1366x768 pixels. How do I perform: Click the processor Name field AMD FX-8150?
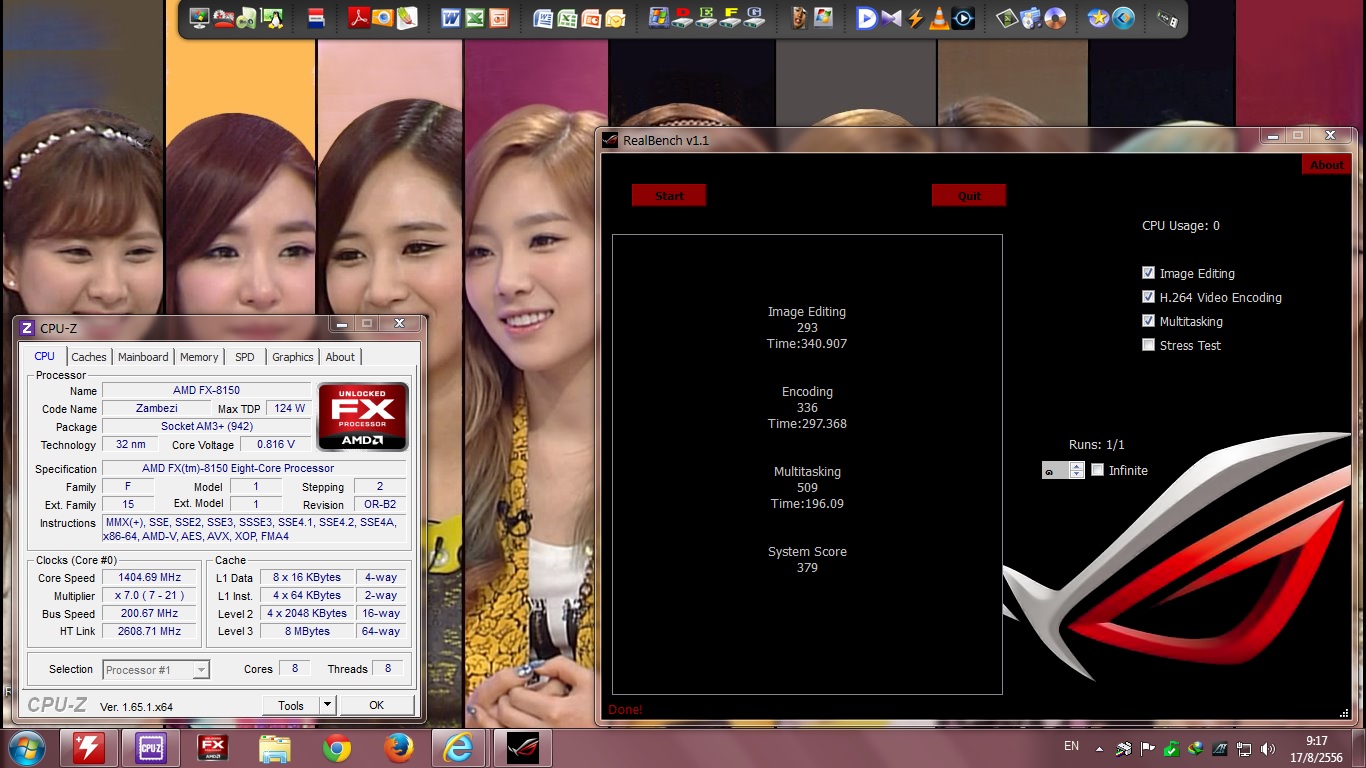[x=206, y=390]
